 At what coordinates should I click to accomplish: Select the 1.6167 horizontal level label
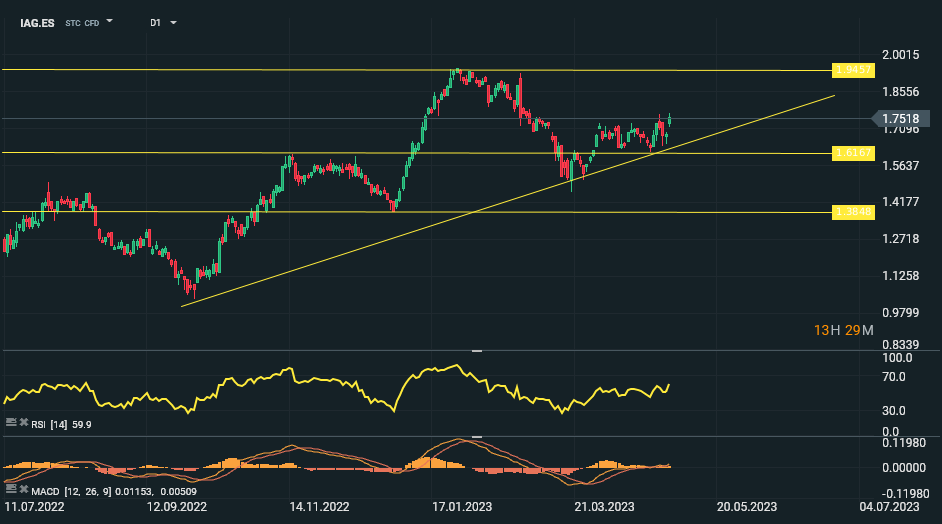pyautogui.click(x=853, y=153)
